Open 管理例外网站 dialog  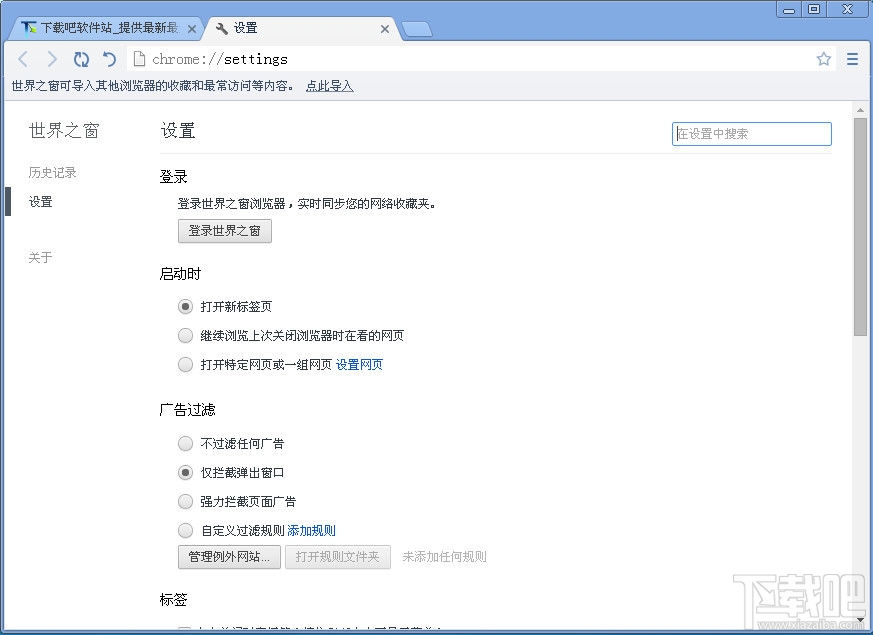(x=228, y=558)
